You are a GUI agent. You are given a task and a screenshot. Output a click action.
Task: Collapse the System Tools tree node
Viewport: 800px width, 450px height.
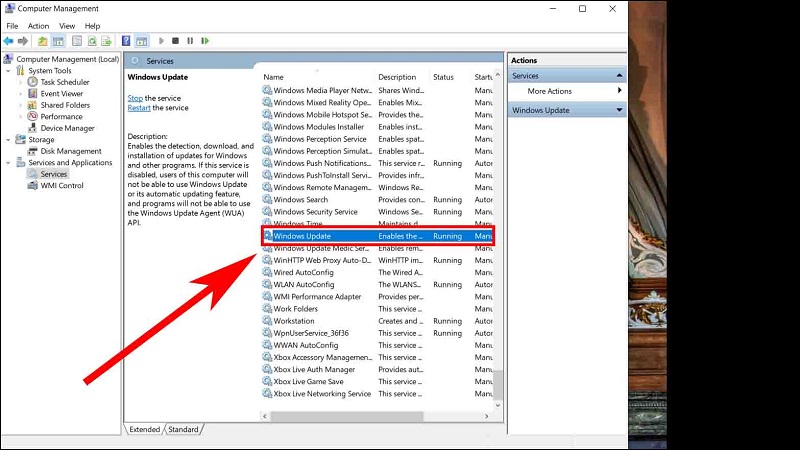pos(9,71)
